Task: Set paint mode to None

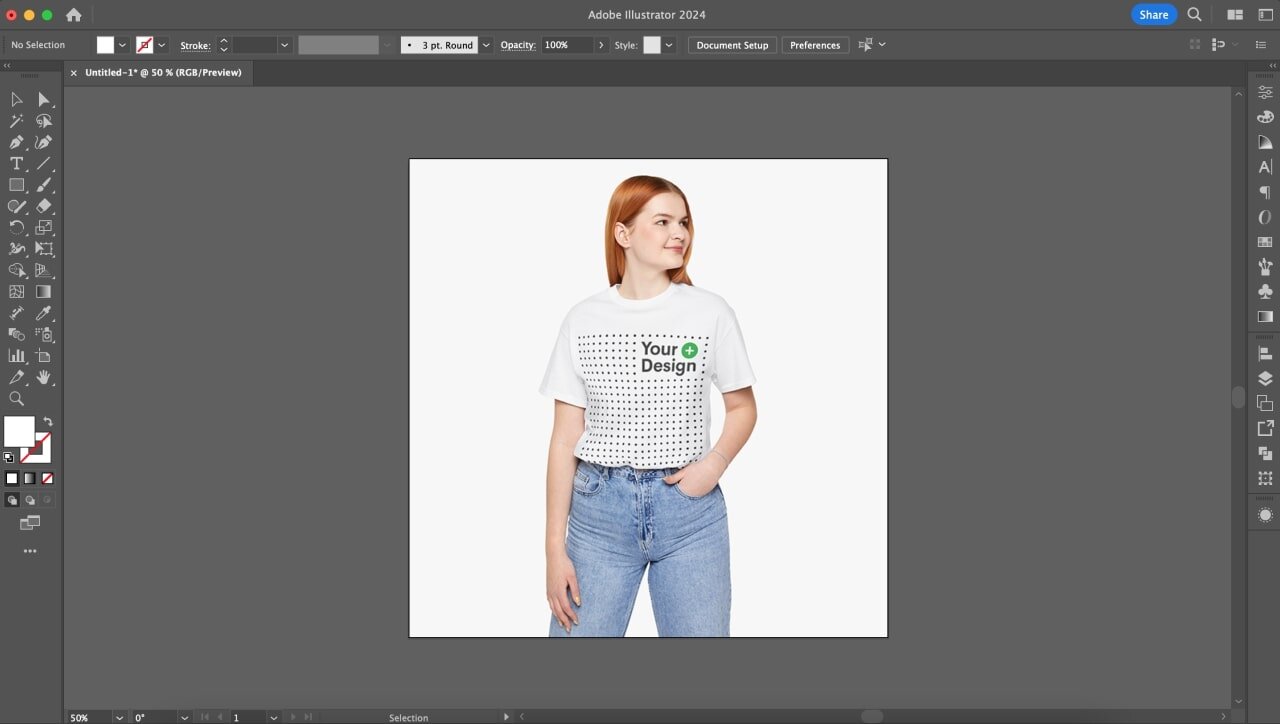Action: pyautogui.click(x=47, y=479)
